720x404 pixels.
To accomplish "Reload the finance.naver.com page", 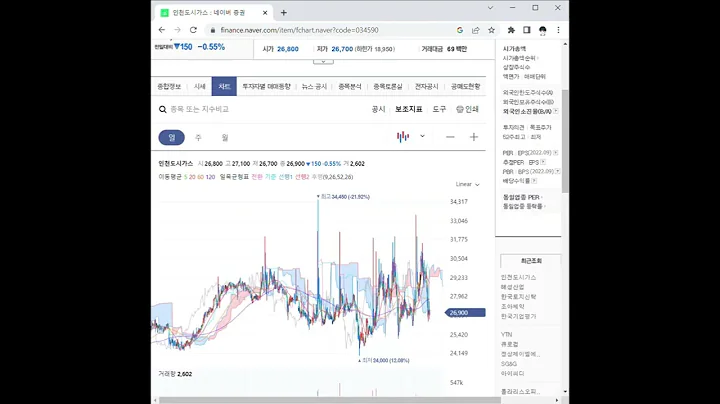I will (x=193, y=30).
